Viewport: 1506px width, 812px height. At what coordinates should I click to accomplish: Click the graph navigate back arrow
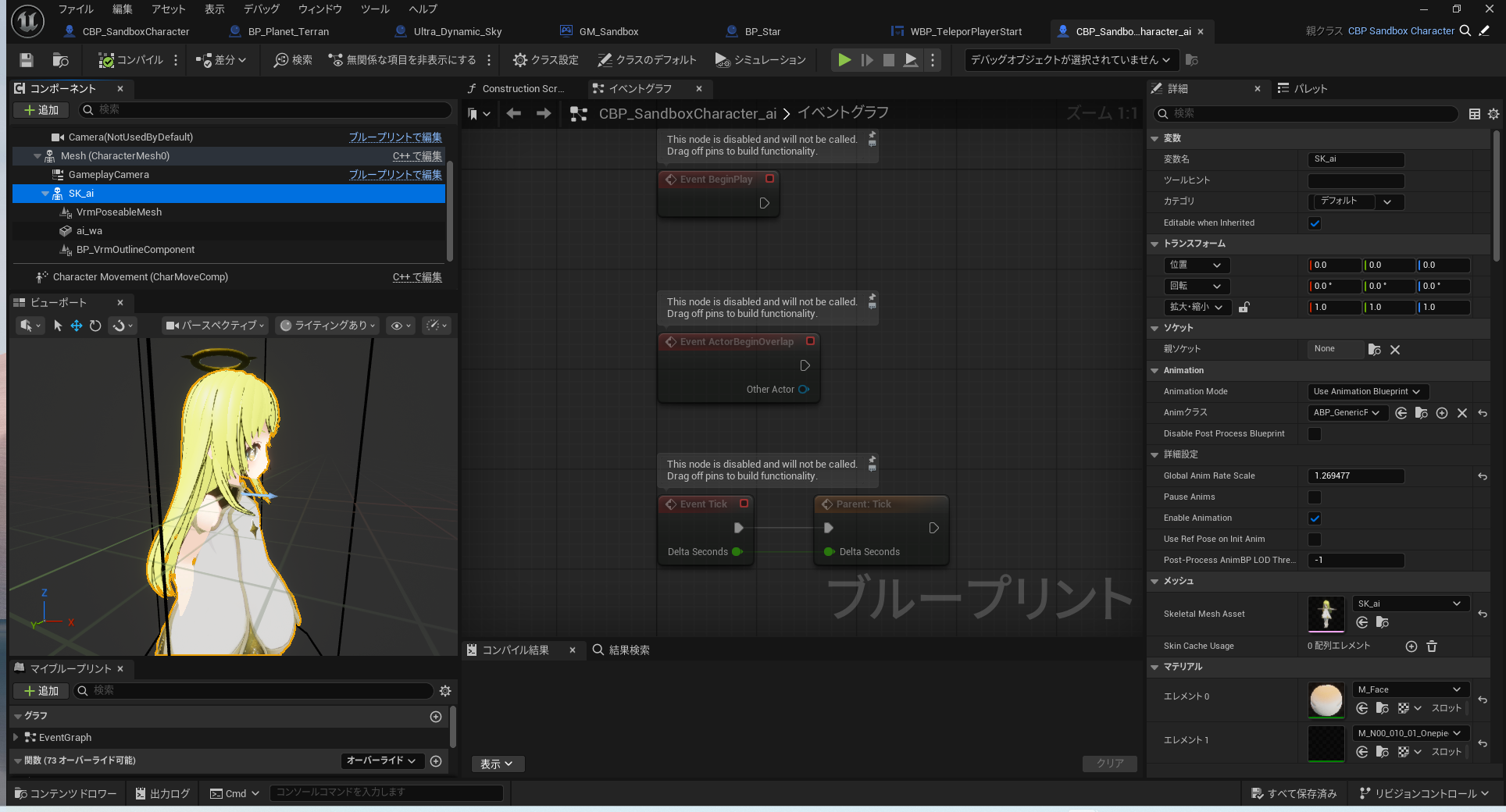point(513,114)
